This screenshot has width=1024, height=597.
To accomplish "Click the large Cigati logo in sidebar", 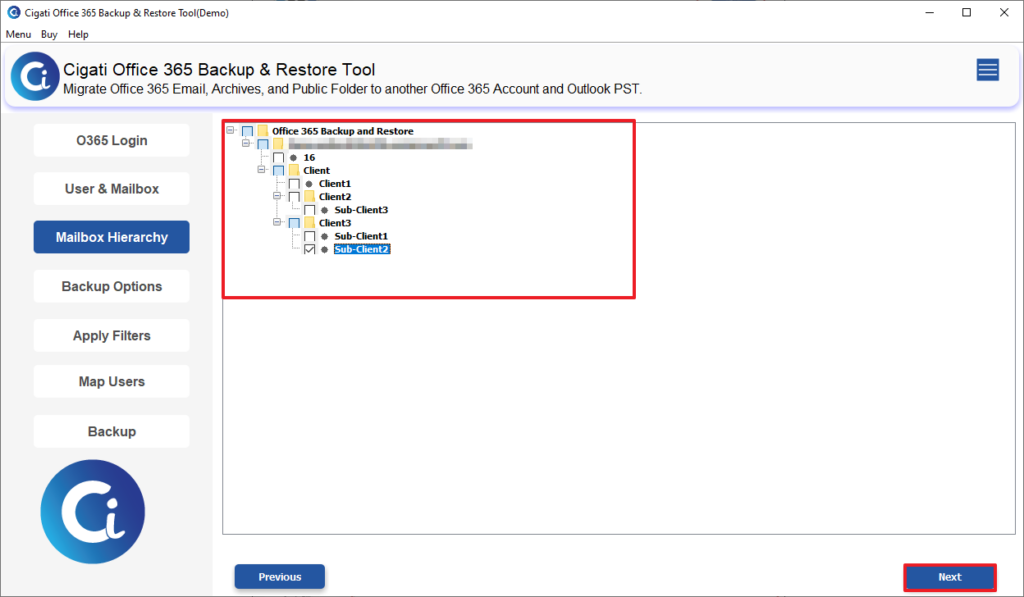I will (93, 511).
